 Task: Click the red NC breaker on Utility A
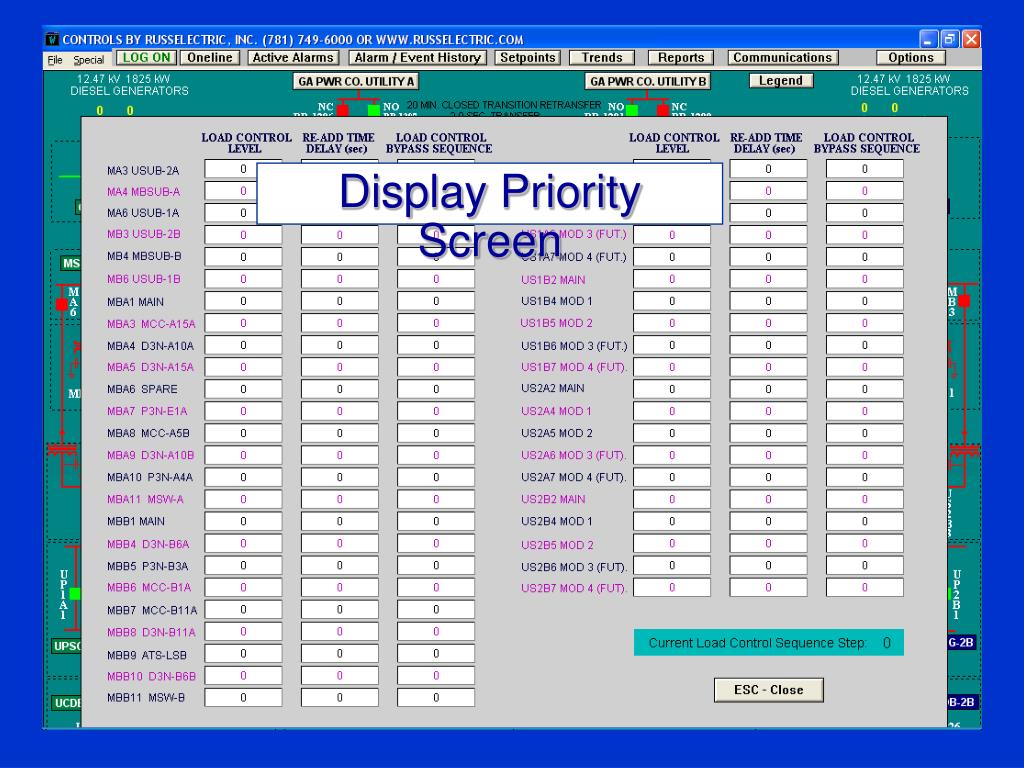tap(342, 110)
